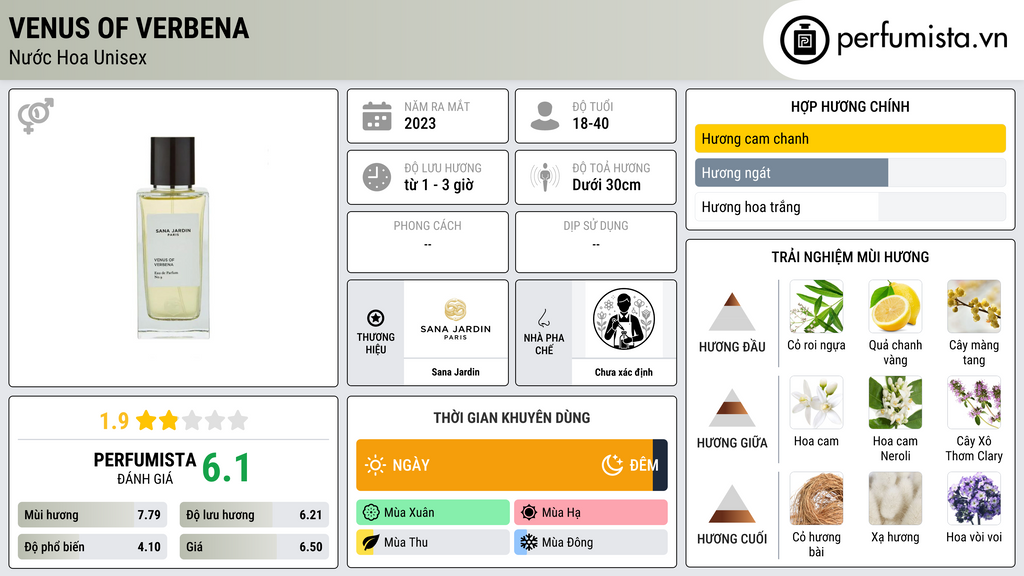Screen dimensions: 1024x576
Task: Click the Dịp sử dụng occasion box
Action: coord(596,242)
